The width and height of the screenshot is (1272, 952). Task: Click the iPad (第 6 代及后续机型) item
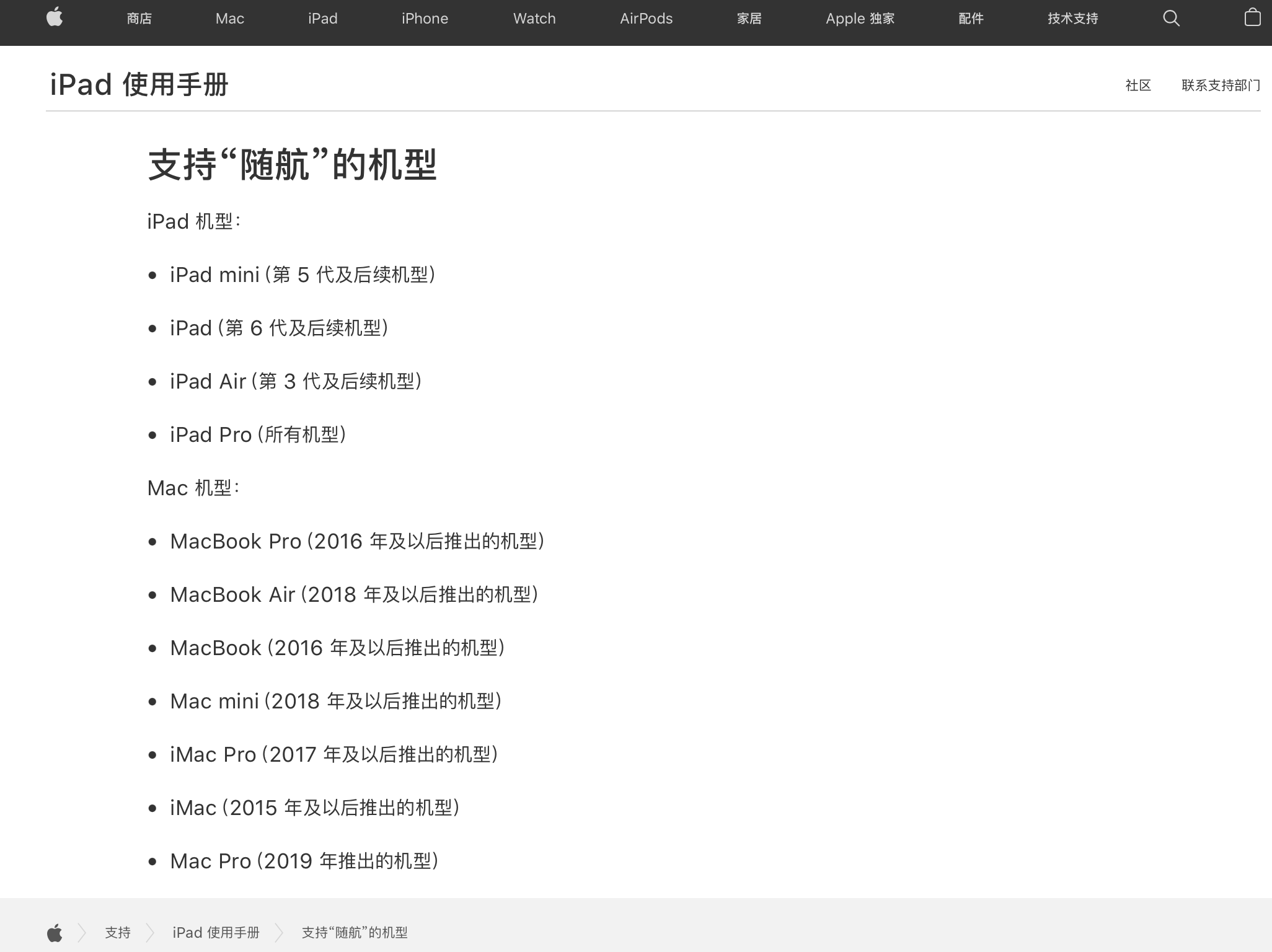tap(280, 328)
